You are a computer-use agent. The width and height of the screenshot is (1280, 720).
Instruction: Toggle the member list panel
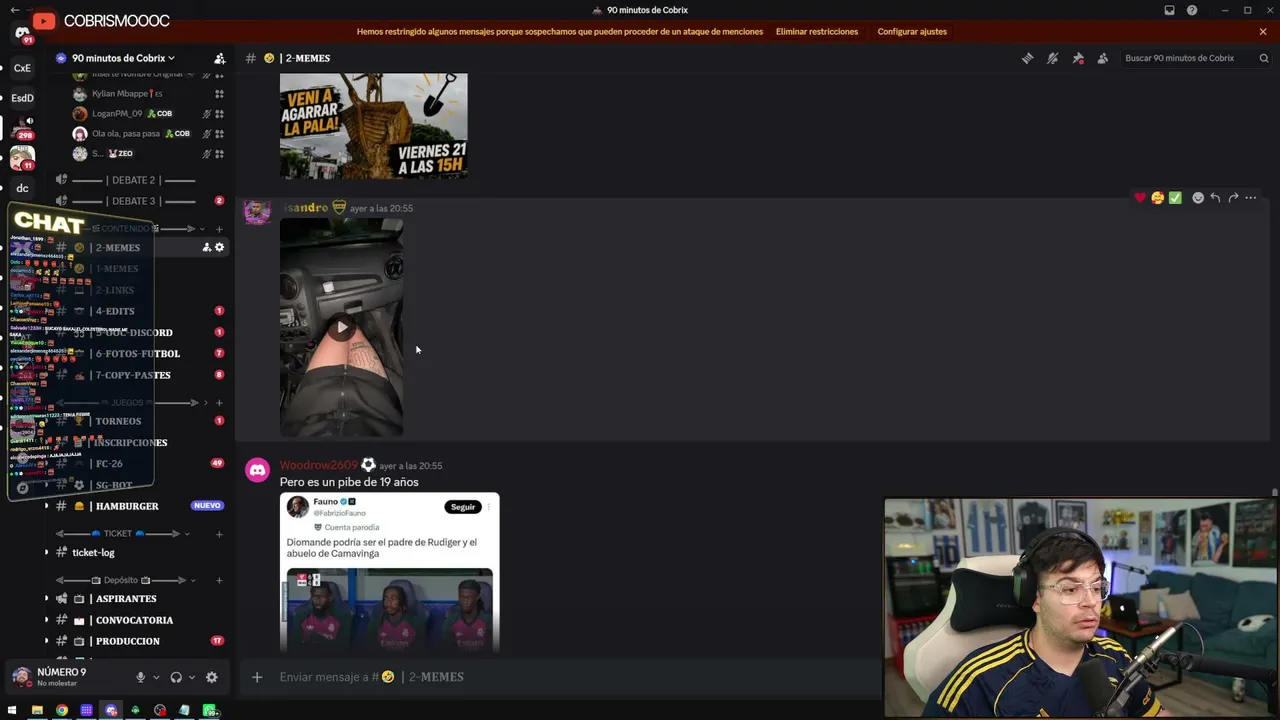tap(1102, 58)
